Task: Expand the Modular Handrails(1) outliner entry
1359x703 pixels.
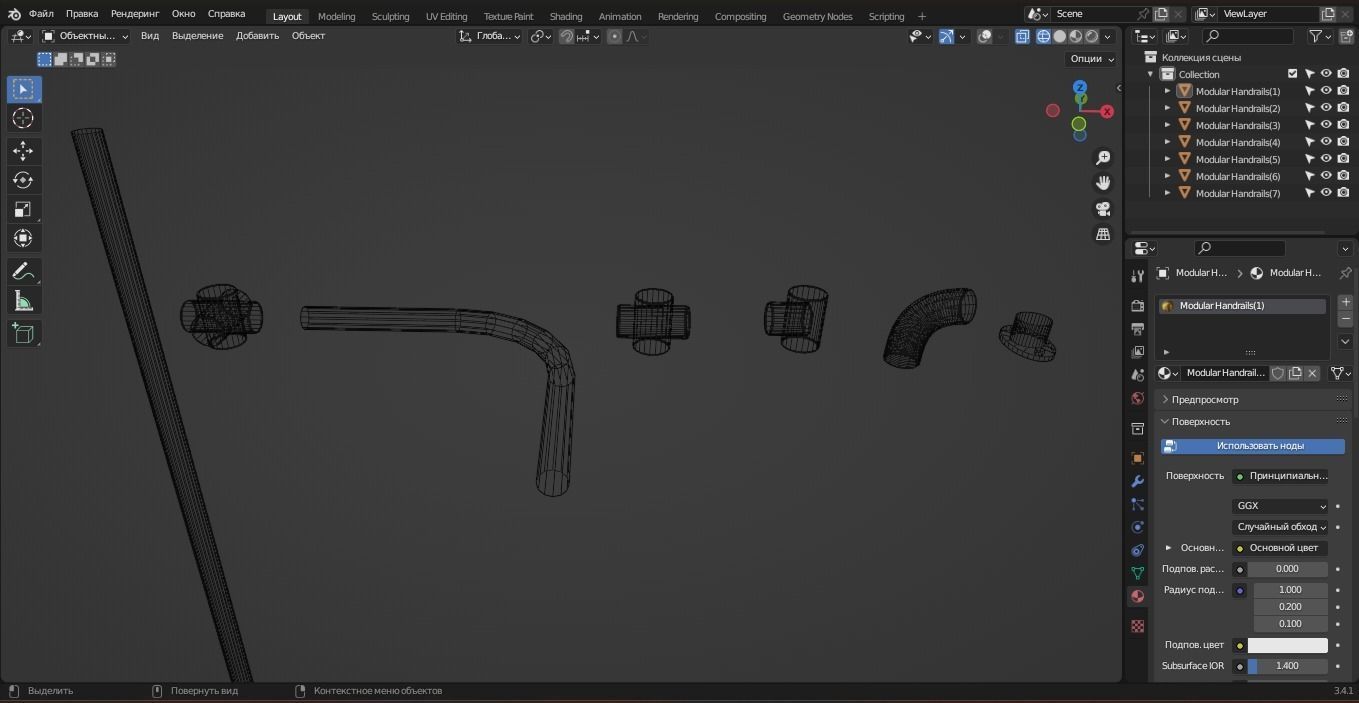Action: [x=1166, y=91]
